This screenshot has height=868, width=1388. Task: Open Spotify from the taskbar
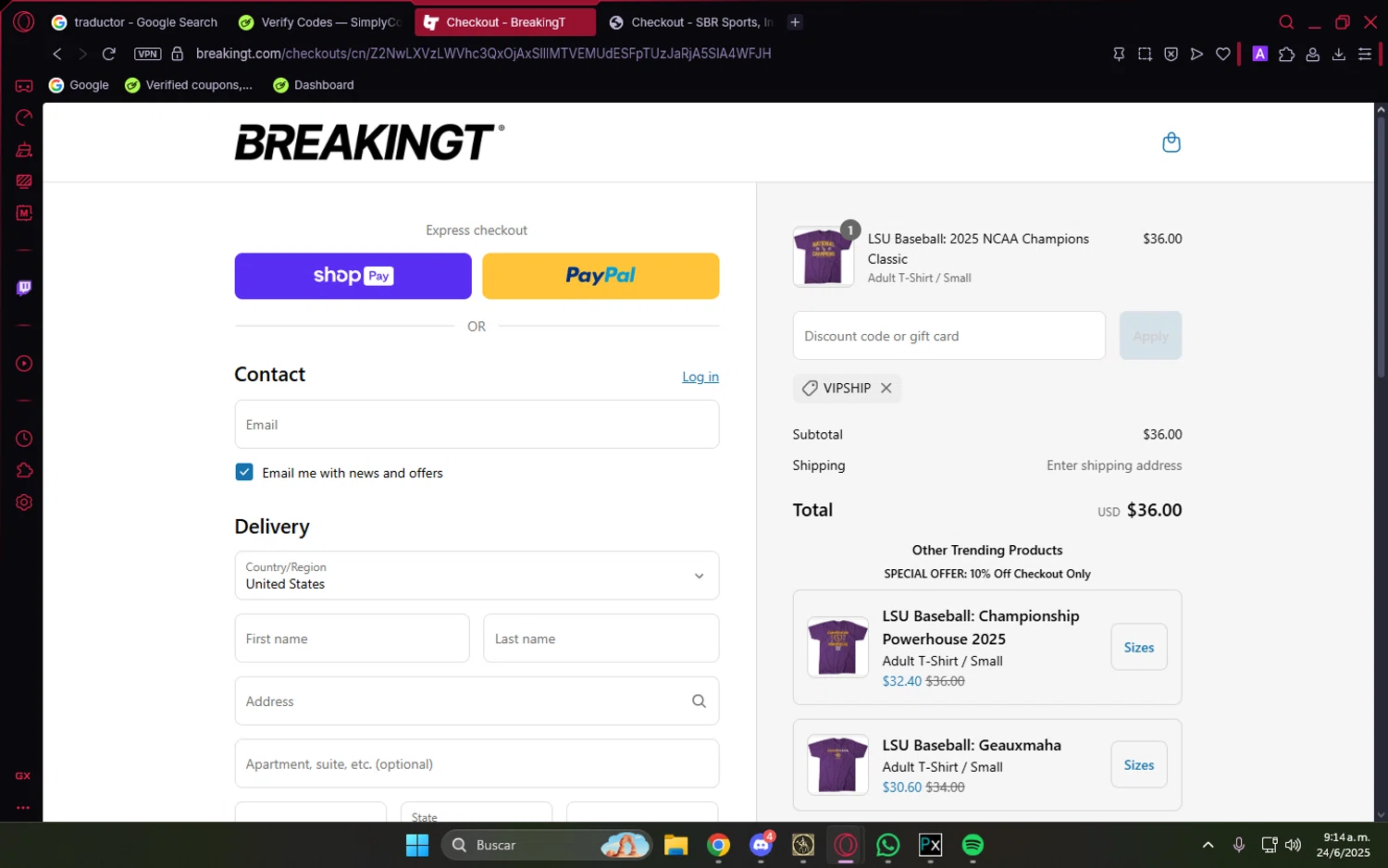coord(973,845)
